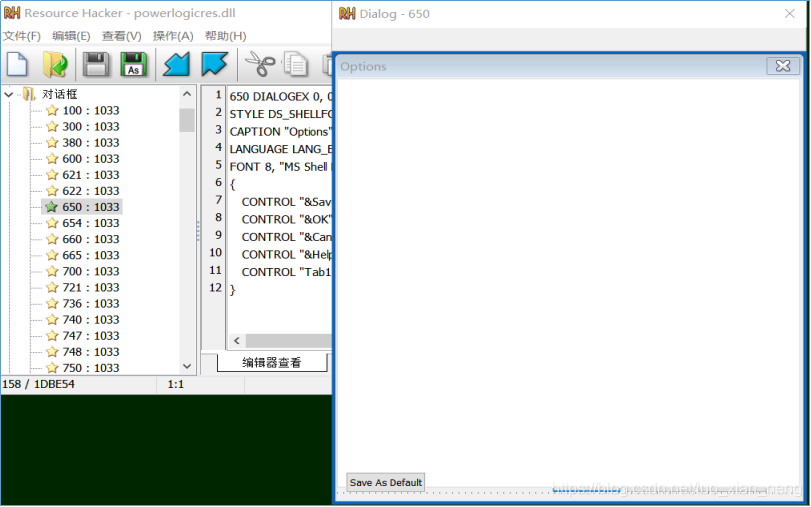Click Resource Hacker logo in main title bar
The width and height of the screenshot is (811, 507).
coord(12,13)
